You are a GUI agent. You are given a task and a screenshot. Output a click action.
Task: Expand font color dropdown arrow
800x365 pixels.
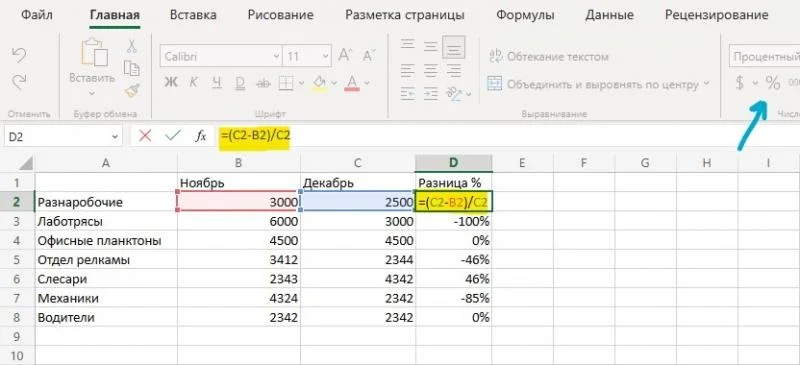pyautogui.click(x=366, y=83)
